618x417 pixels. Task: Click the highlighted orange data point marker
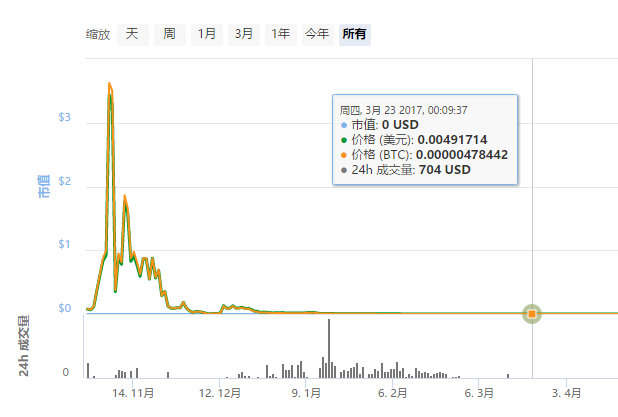tap(532, 314)
